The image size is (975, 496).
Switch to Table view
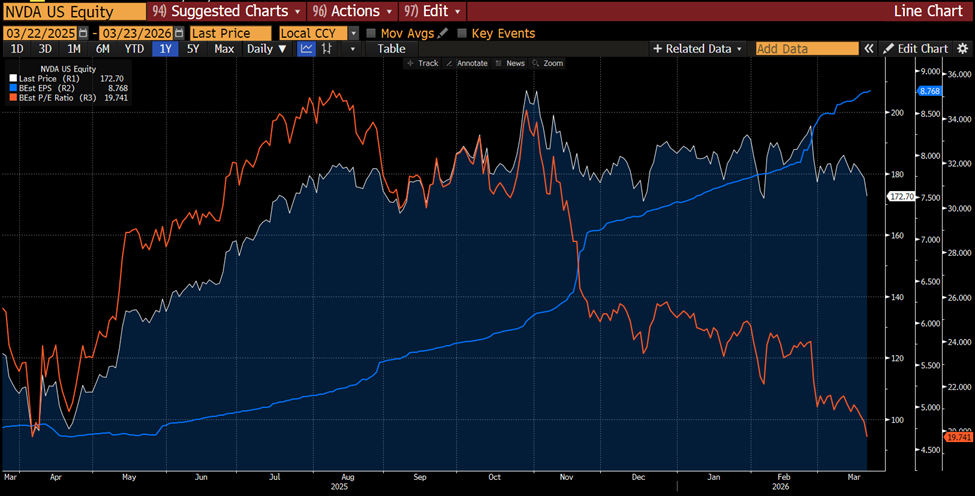pyautogui.click(x=391, y=48)
